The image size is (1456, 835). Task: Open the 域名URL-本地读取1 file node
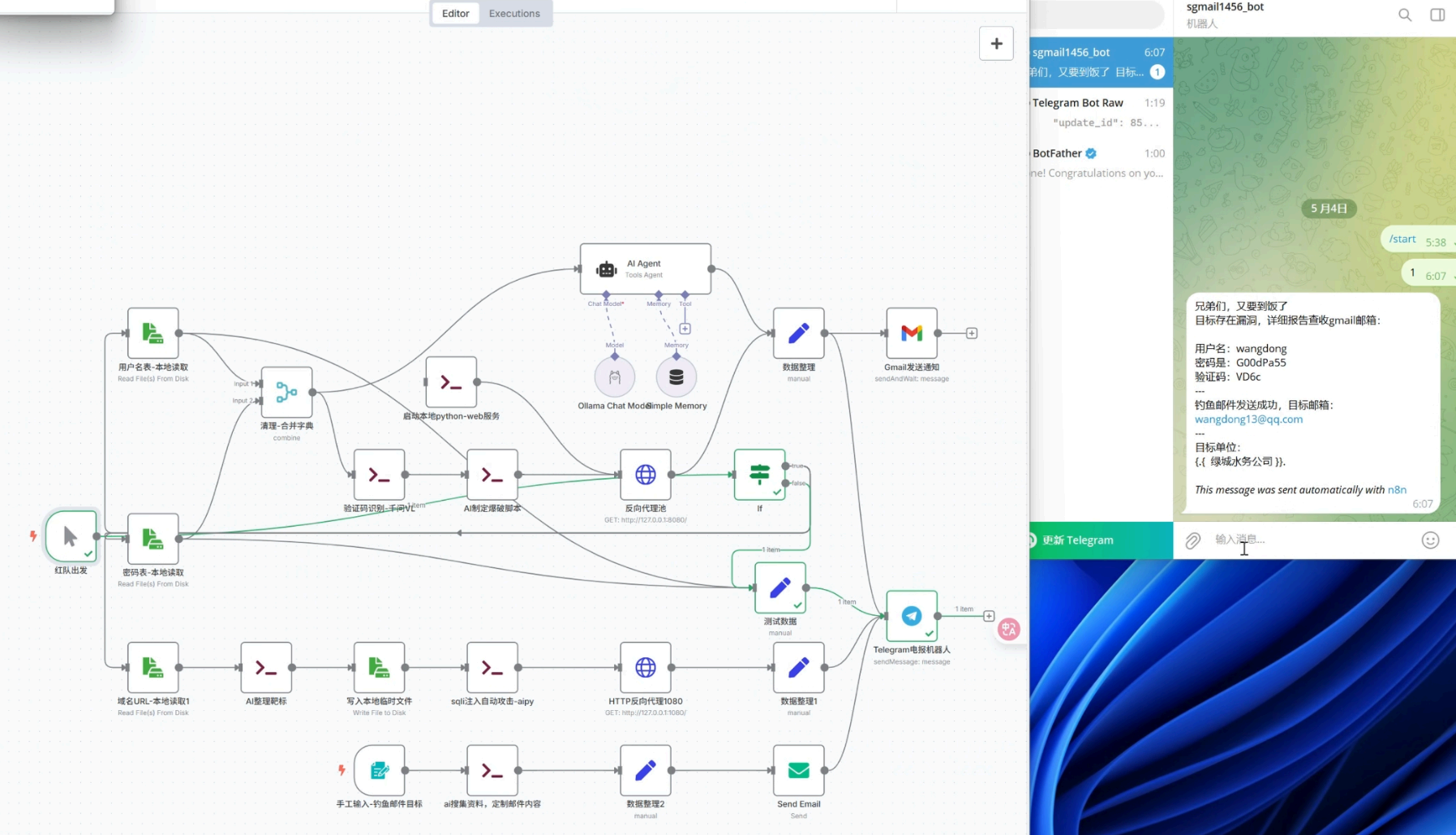tap(152, 667)
